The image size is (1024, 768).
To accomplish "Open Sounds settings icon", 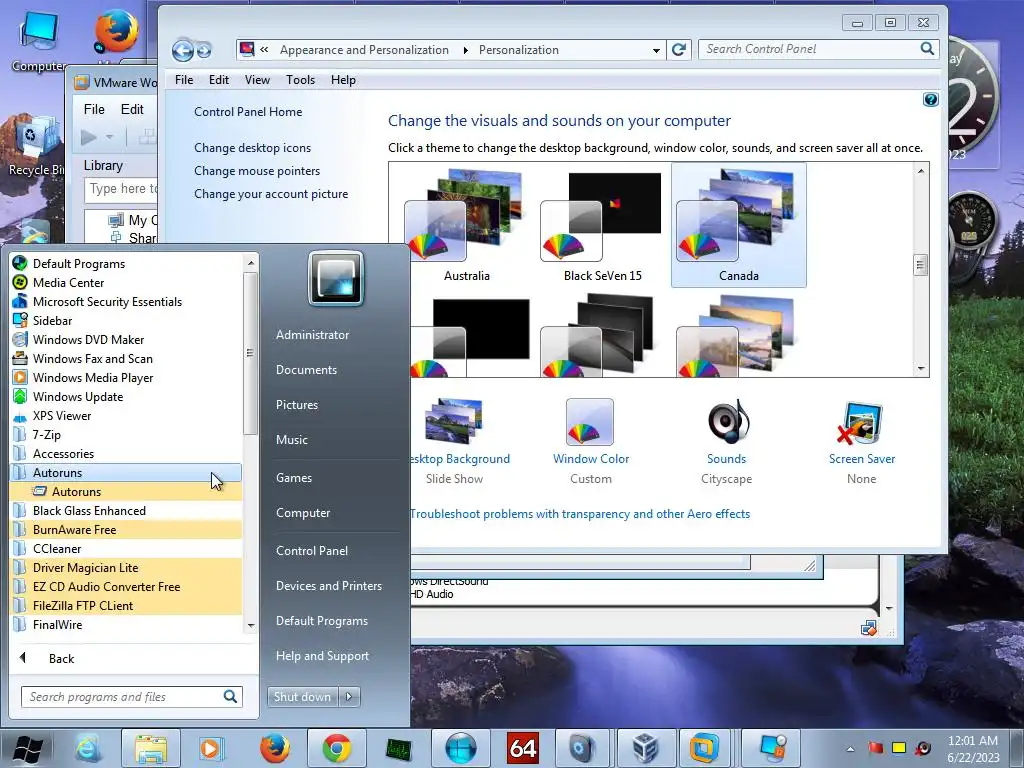I will 726,422.
